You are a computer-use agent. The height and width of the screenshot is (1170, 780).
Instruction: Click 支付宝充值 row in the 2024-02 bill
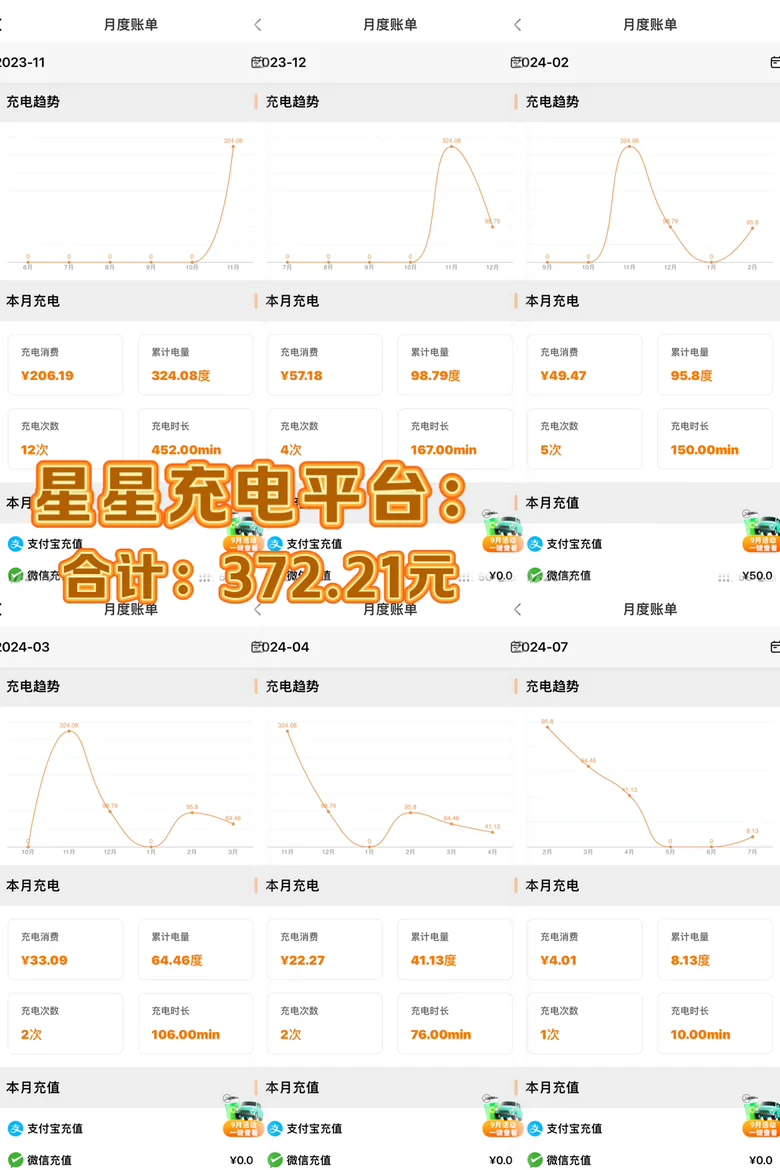(x=649, y=544)
